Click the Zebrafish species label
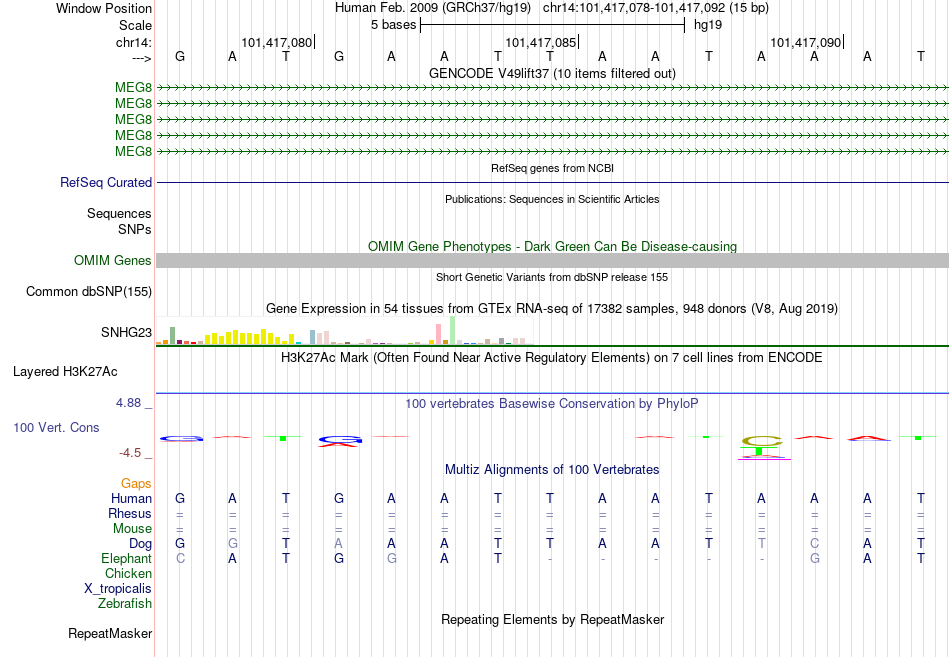This screenshot has height=657, width=950. [124, 604]
